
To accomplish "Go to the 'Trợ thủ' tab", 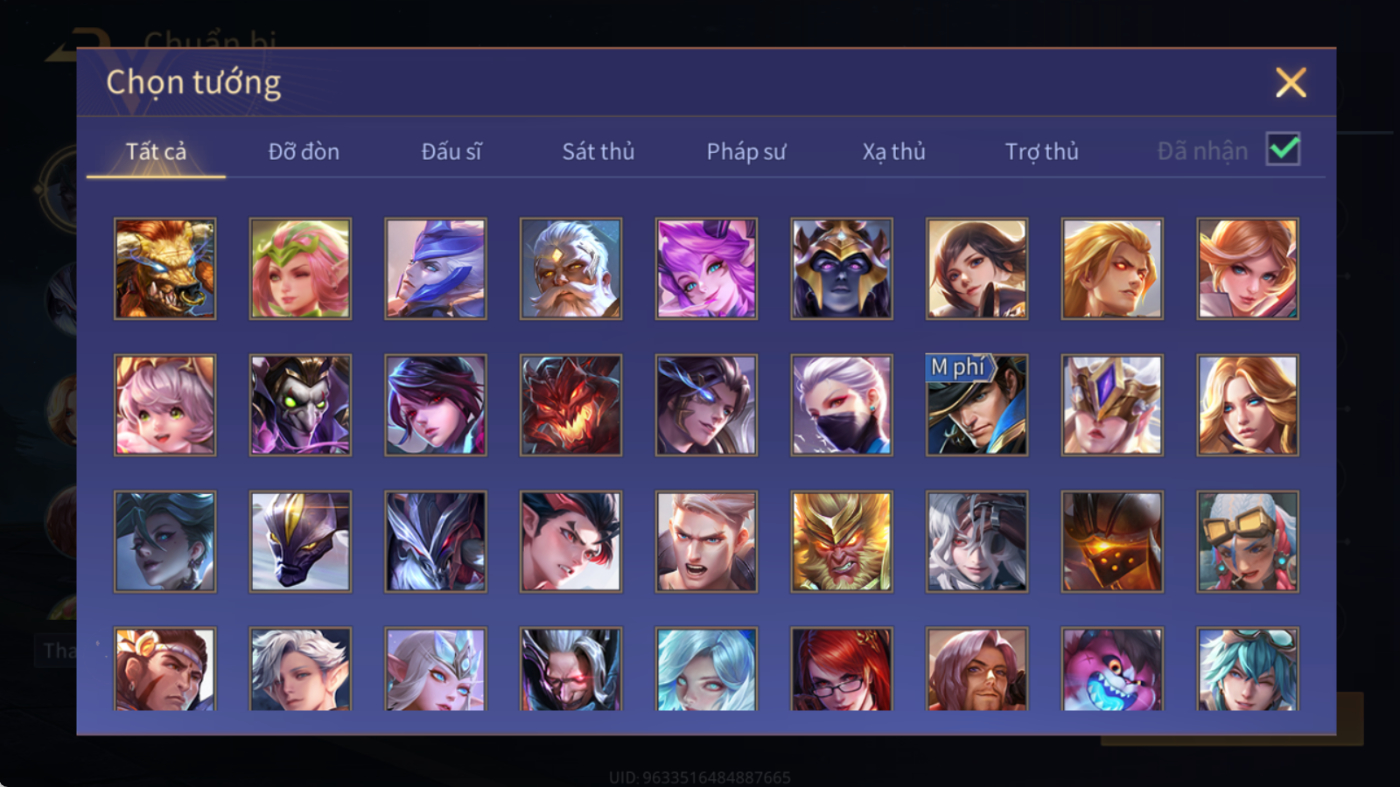I will (x=1042, y=152).
